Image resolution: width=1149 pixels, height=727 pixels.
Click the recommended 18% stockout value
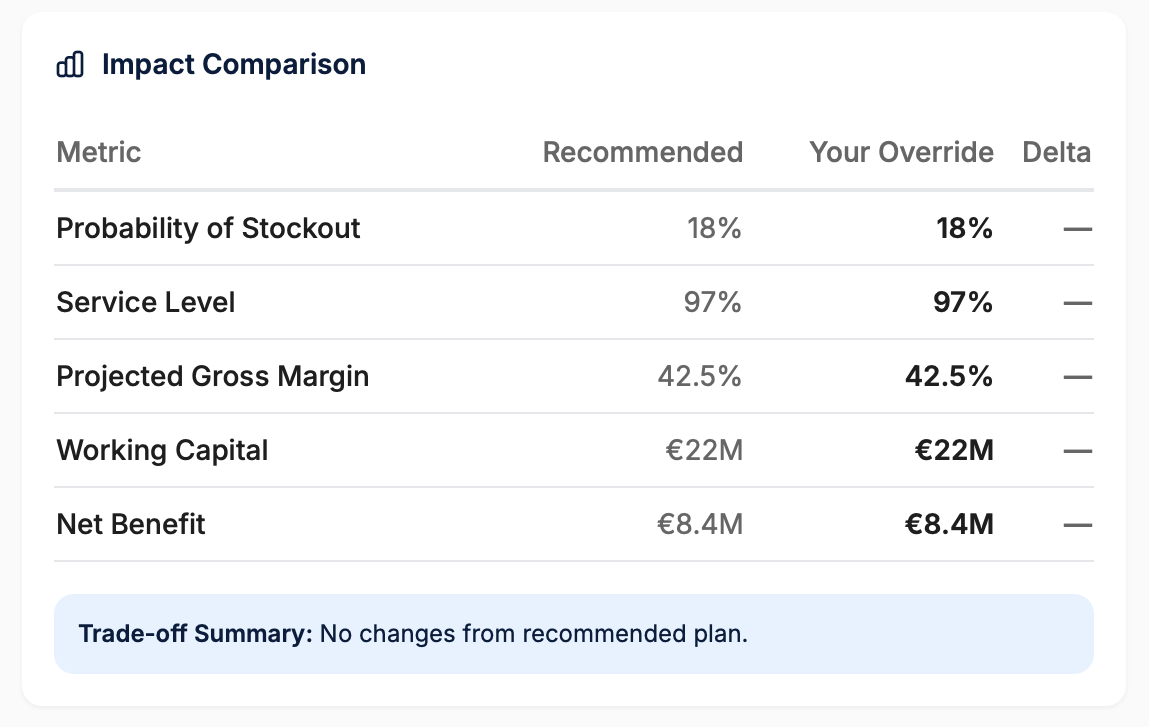click(714, 228)
